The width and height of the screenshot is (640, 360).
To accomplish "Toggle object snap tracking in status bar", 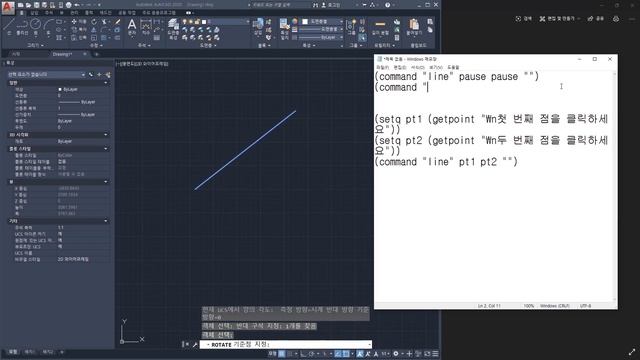I will pyautogui.click(x=338, y=353).
